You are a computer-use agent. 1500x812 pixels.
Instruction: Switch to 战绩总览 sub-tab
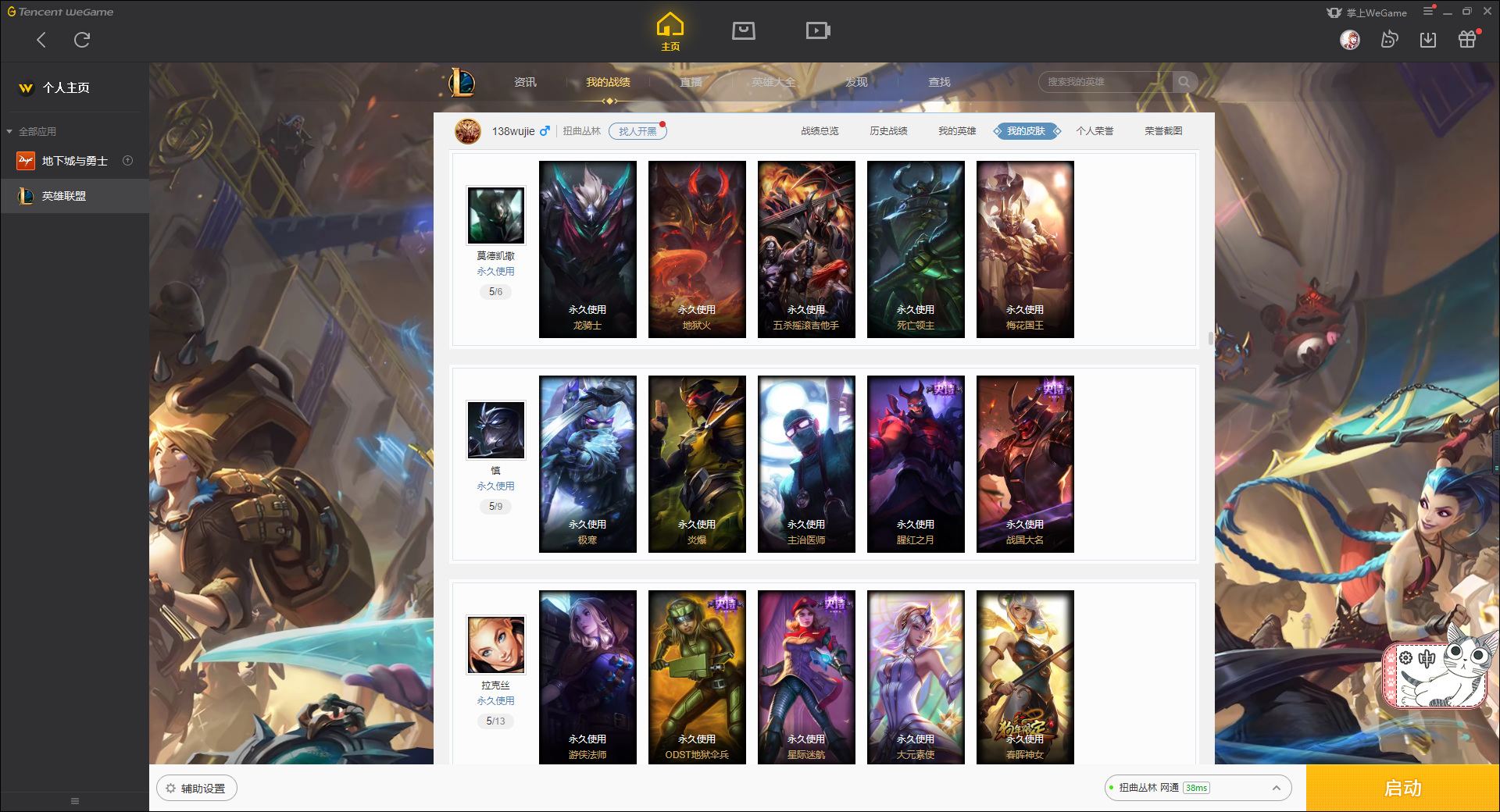click(x=820, y=131)
